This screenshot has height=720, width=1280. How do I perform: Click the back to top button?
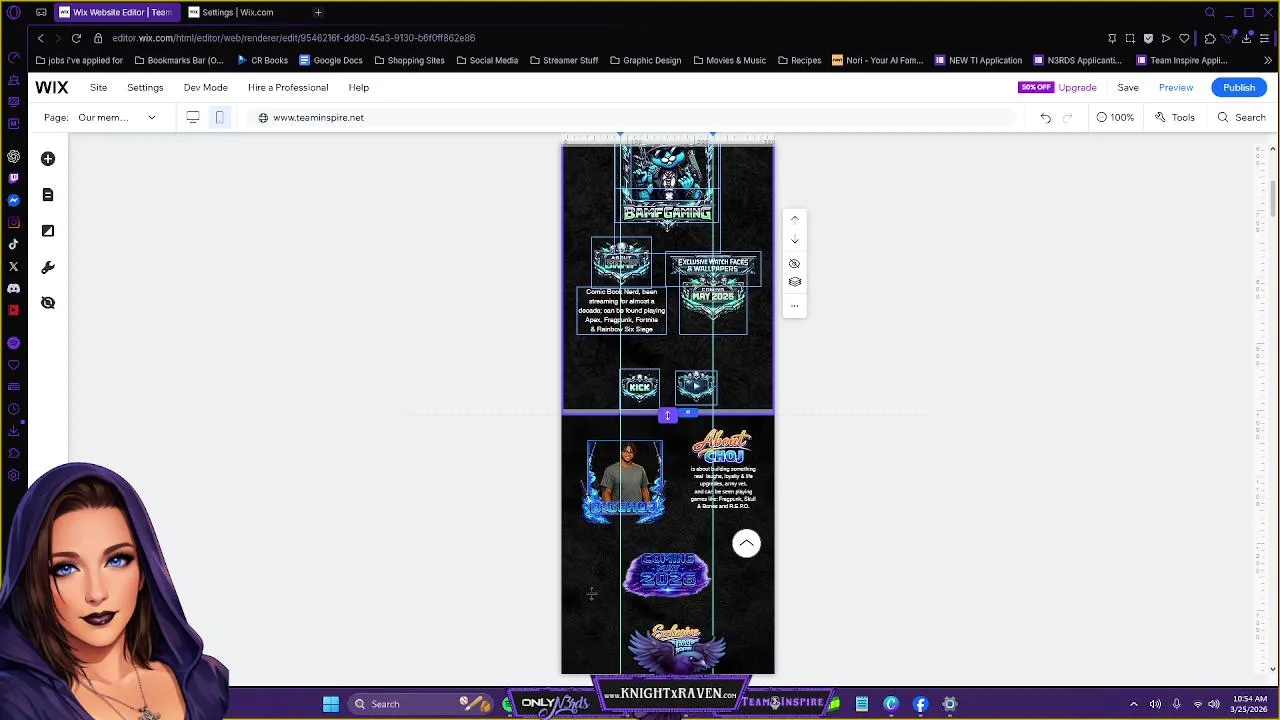pyautogui.click(x=746, y=543)
